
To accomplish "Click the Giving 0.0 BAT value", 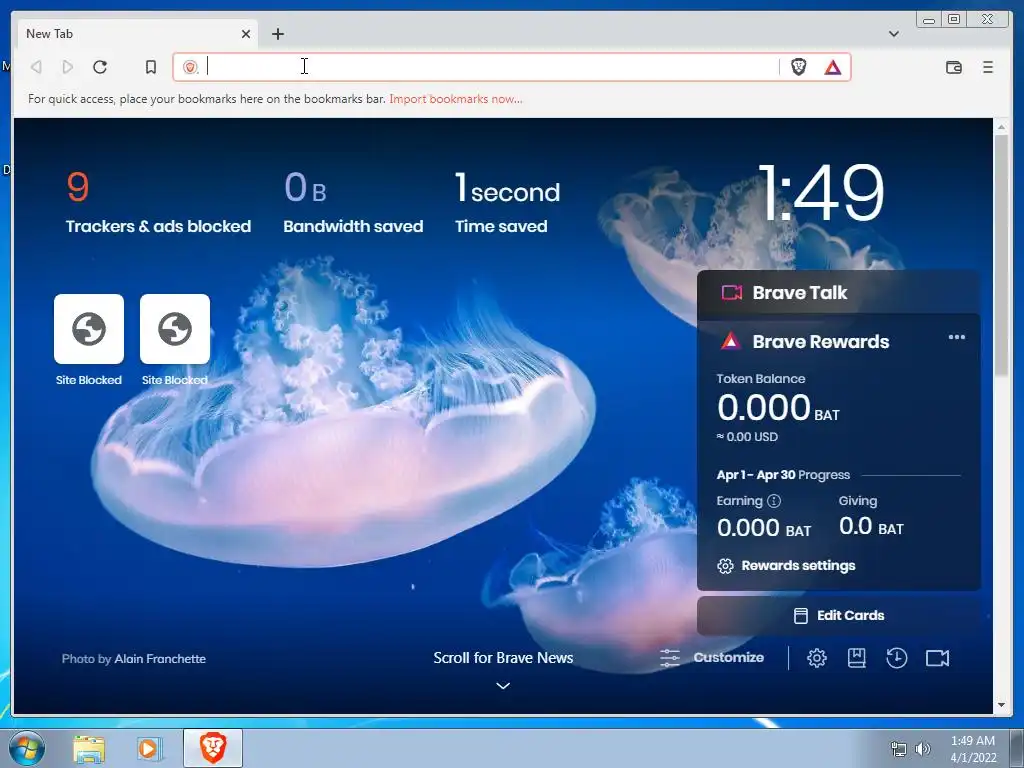I will tap(871, 526).
